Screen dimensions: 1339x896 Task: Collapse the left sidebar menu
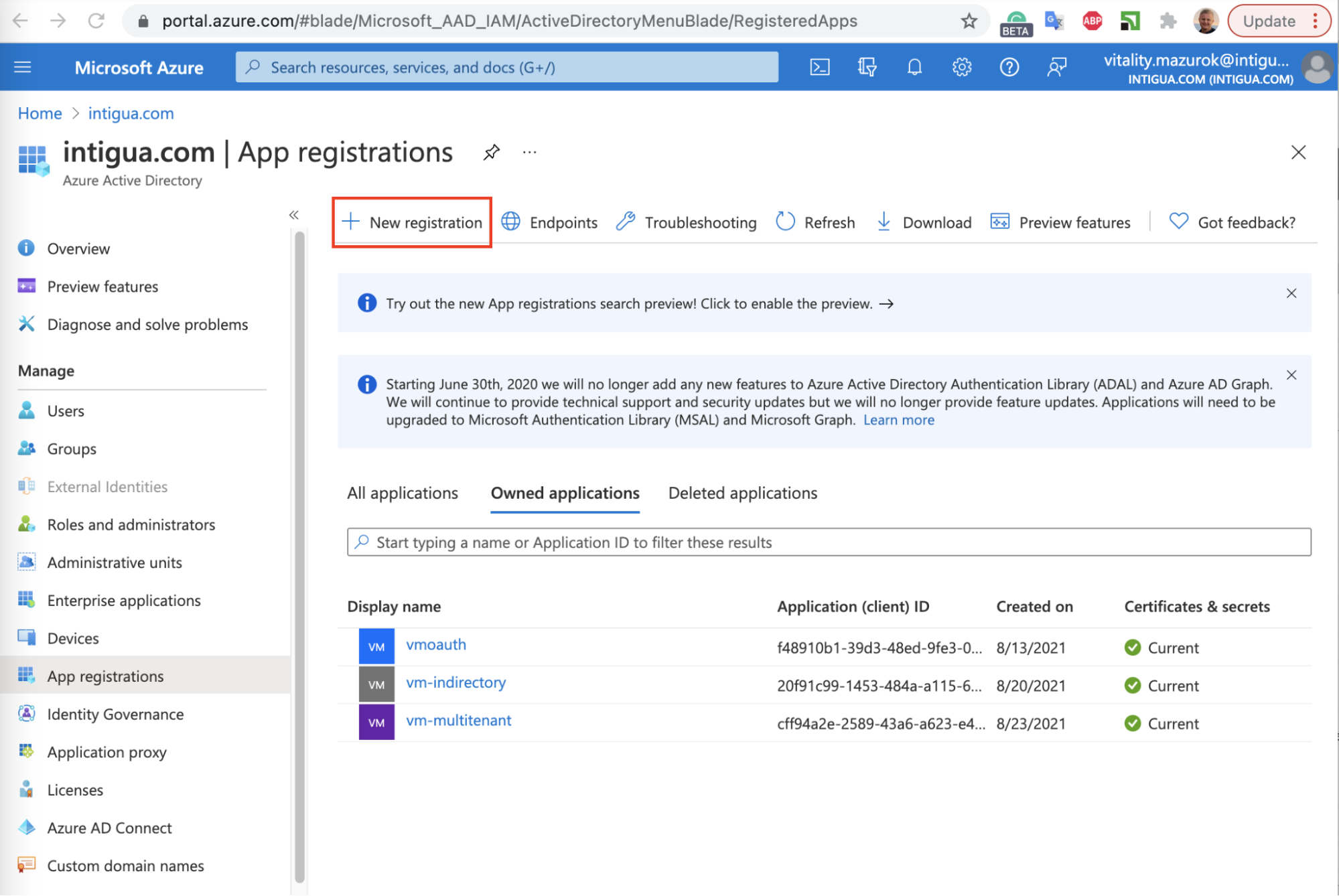293,215
